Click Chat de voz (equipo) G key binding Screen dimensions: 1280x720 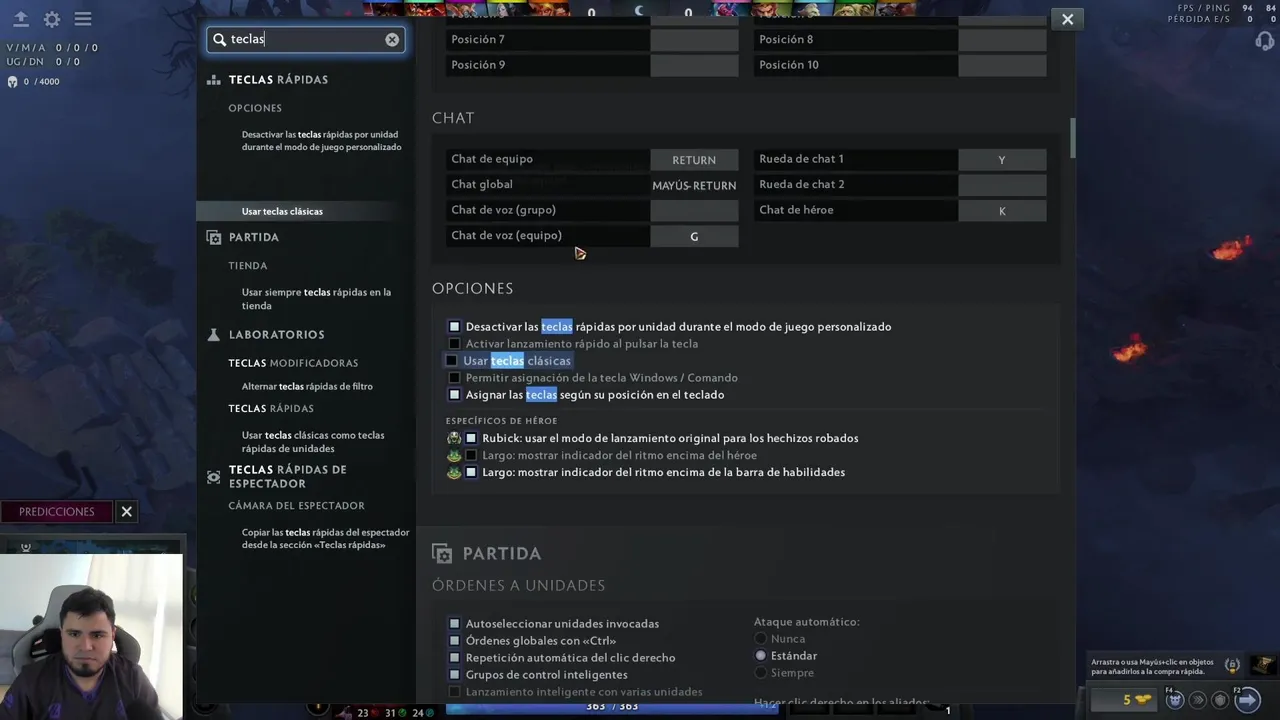coord(694,237)
